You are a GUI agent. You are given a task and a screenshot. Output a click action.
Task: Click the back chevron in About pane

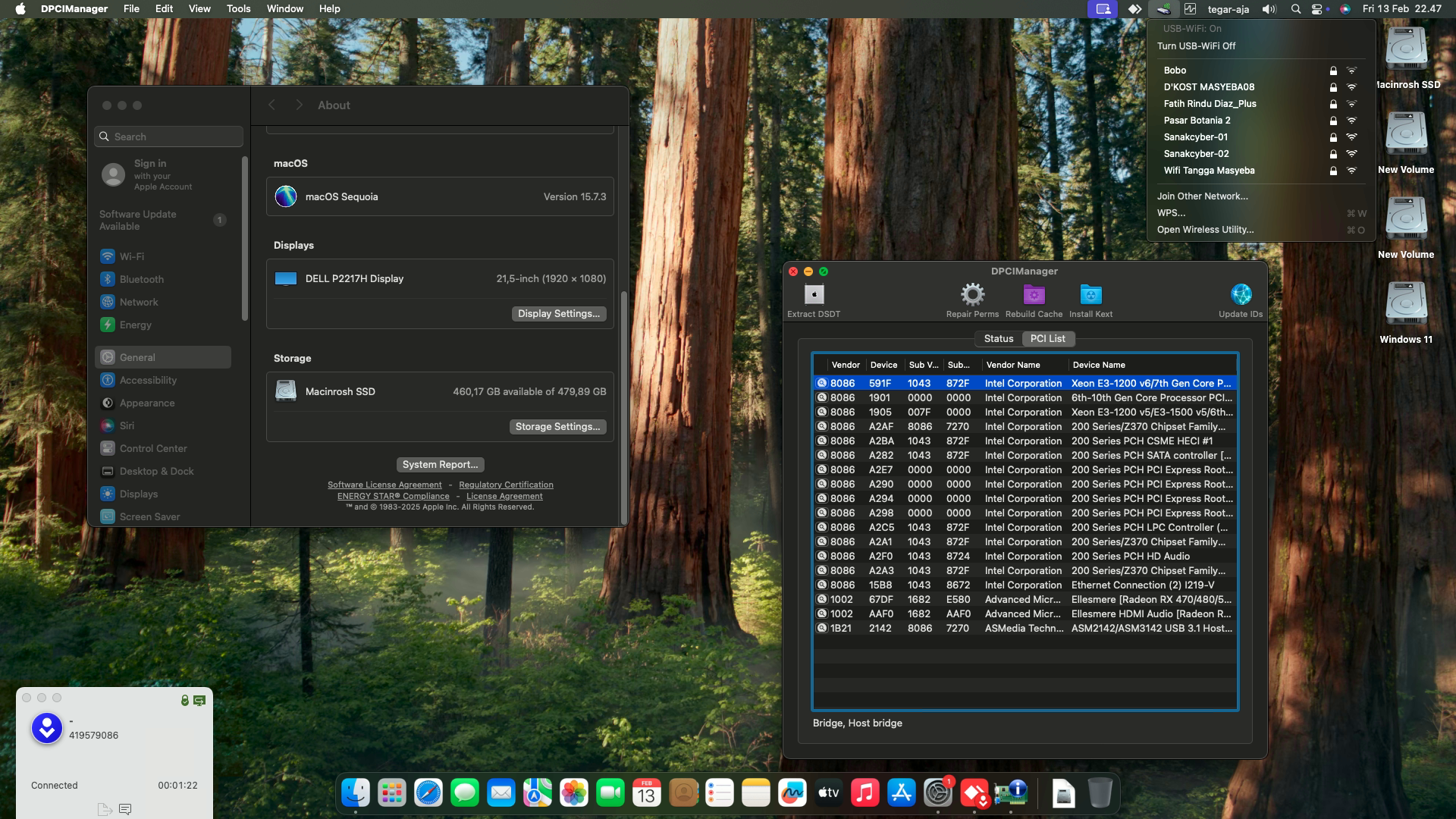tap(271, 105)
